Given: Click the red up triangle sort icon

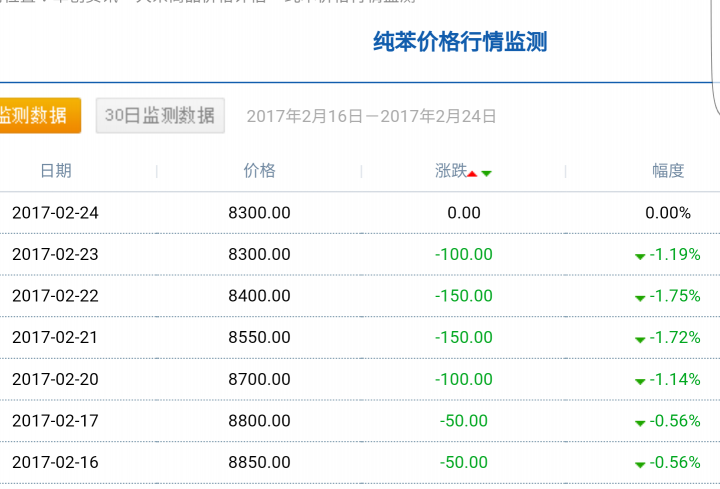Looking at the screenshot, I should (472, 174).
